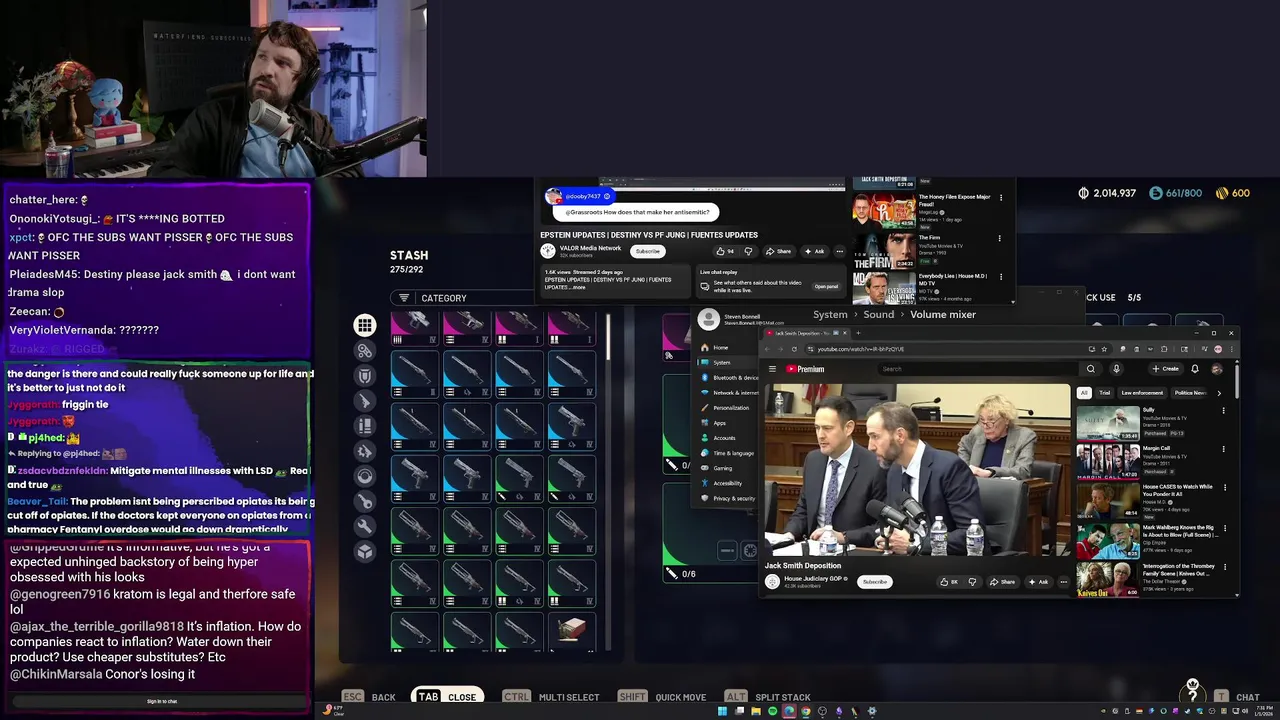Open Gaming in the Windows Settings sidebar

pos(722,468)
